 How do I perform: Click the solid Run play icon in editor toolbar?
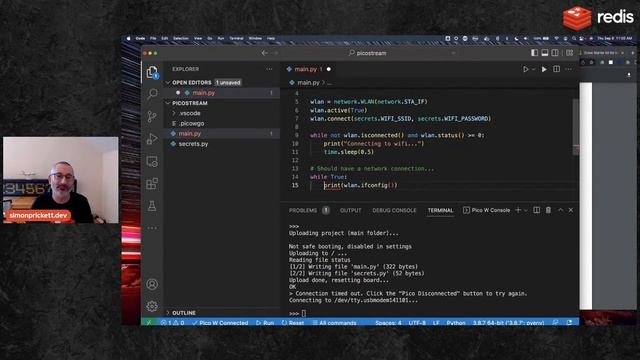click(544, 69)
